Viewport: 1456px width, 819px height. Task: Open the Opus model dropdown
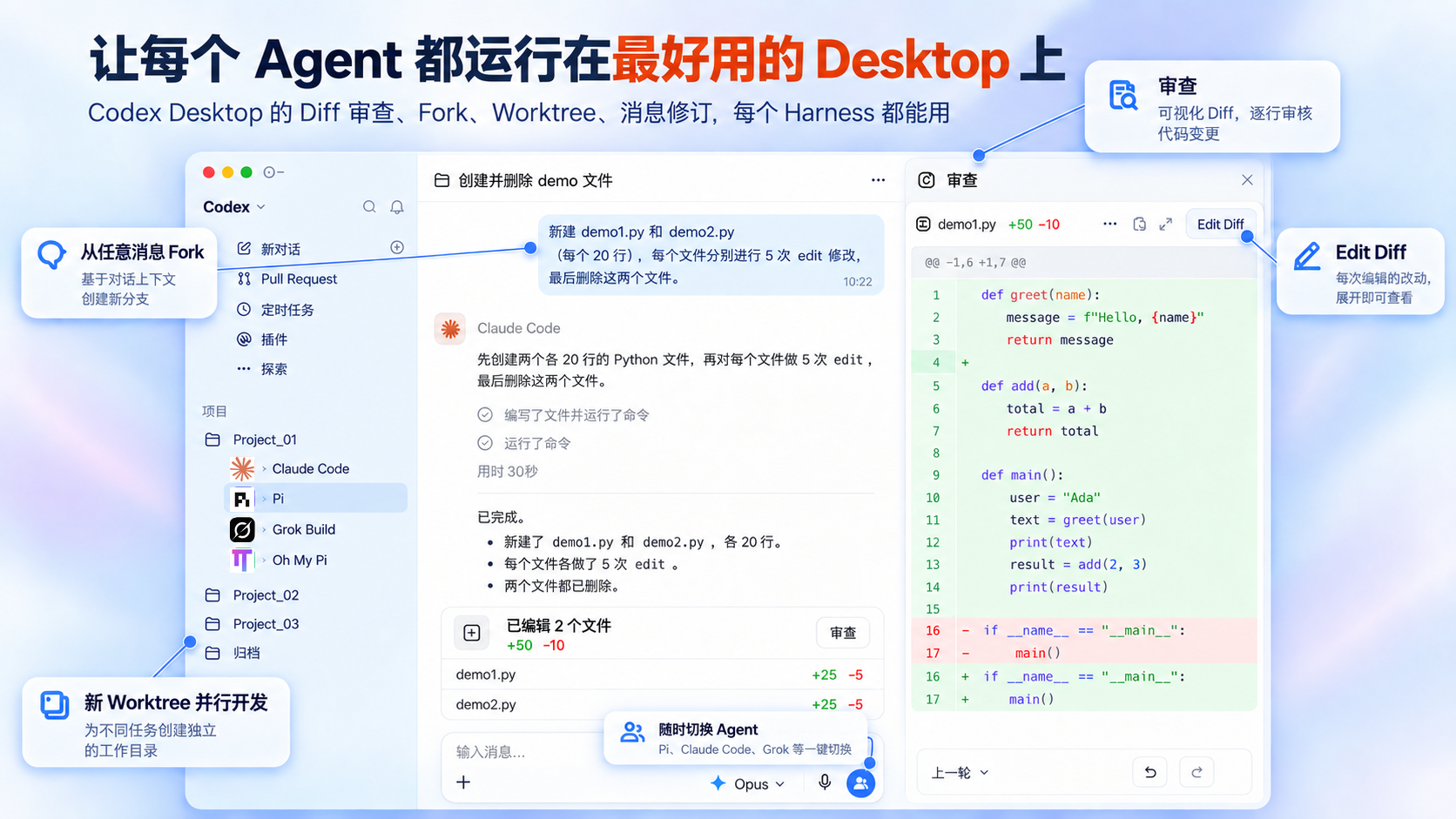(747, 783)
